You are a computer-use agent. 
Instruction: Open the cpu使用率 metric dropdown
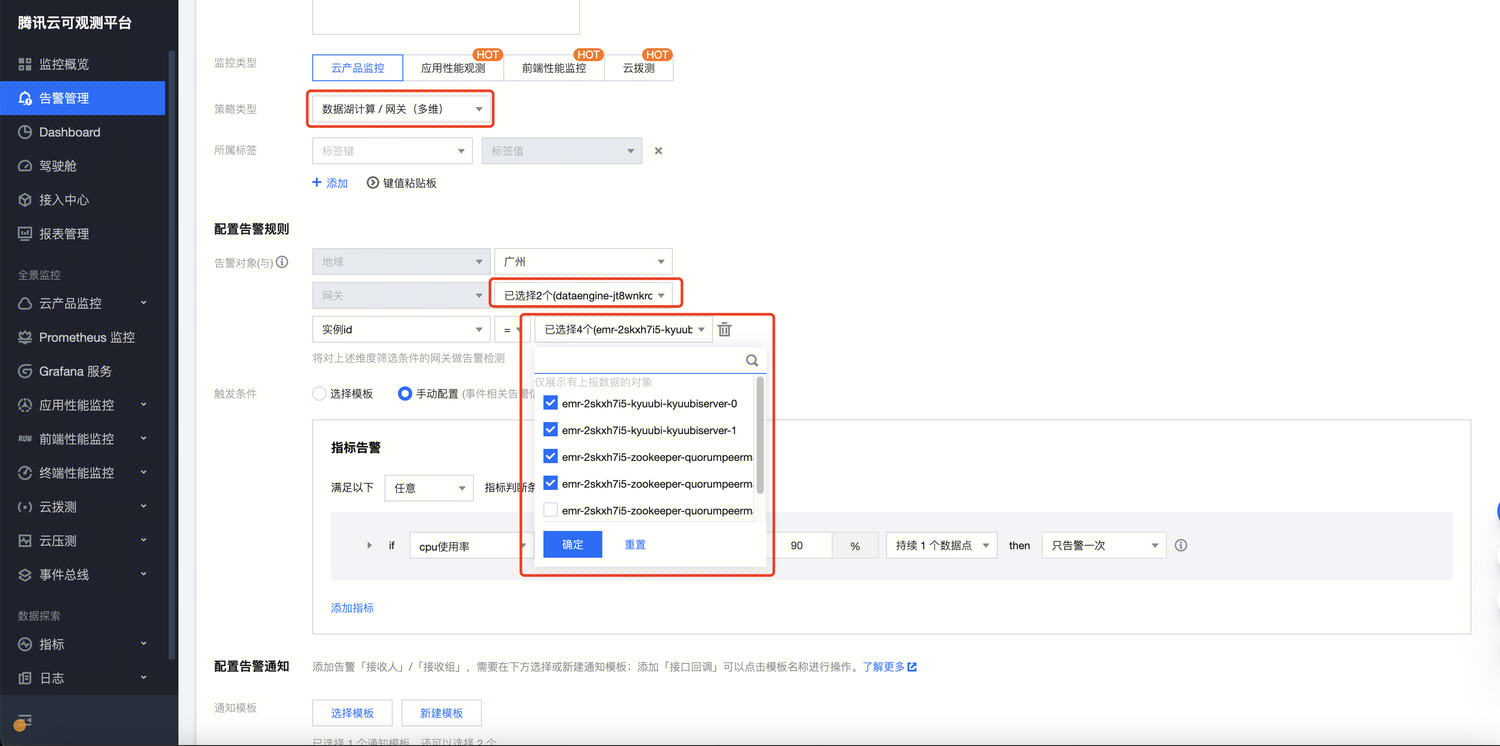click(x=470, y=546)
